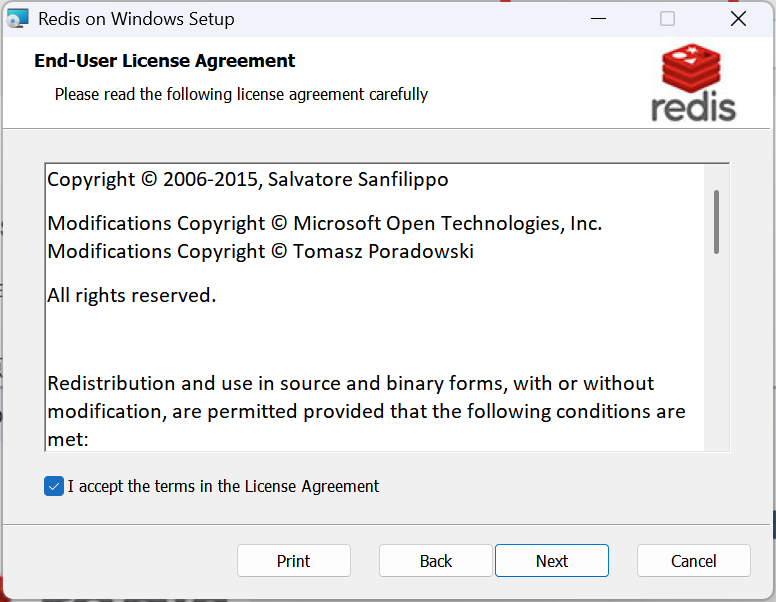
Task: Click the 'Redis on Windows Setup' title text
Action: (136, 19)
